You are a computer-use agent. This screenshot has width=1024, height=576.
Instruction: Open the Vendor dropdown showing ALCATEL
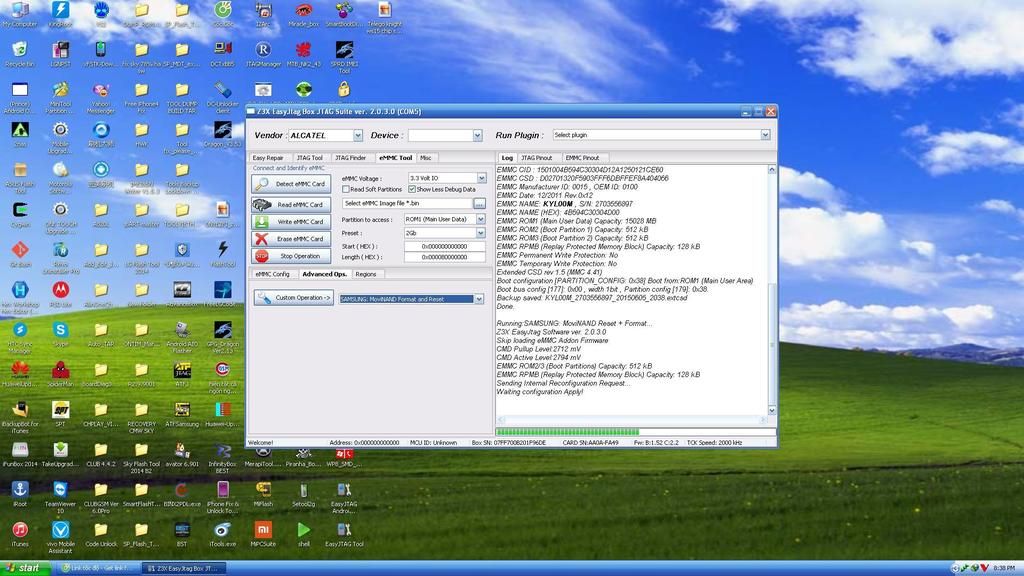click(x=358, y=135)
